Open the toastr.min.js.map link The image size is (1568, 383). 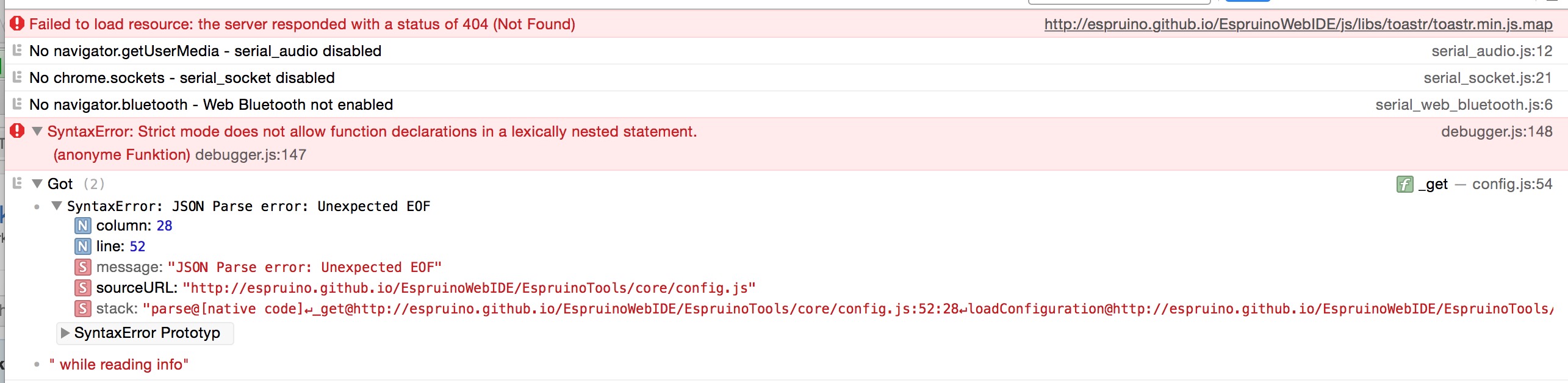tap(1298, 24)
